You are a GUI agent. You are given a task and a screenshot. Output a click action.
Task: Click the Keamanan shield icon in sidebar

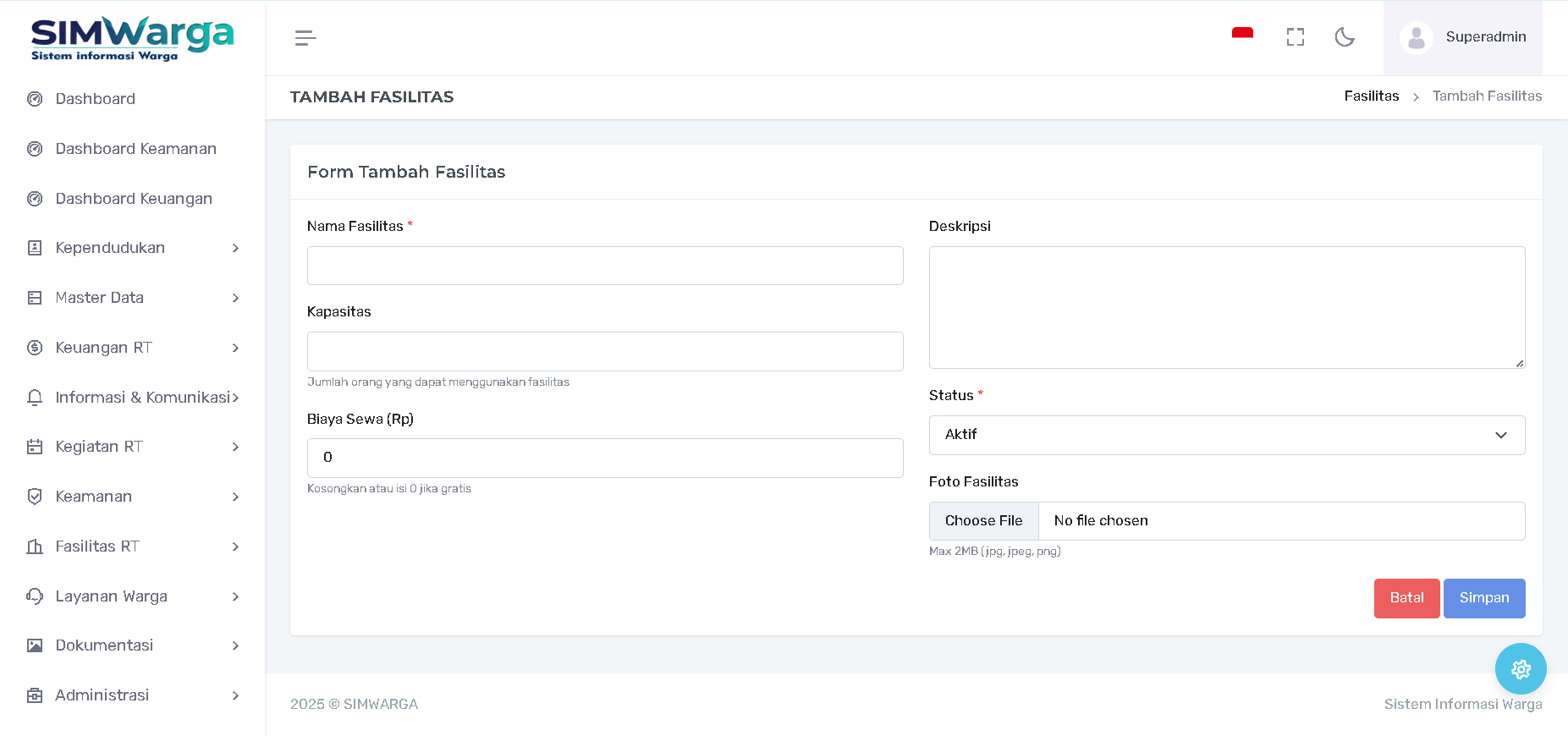[x=35, y=497]
